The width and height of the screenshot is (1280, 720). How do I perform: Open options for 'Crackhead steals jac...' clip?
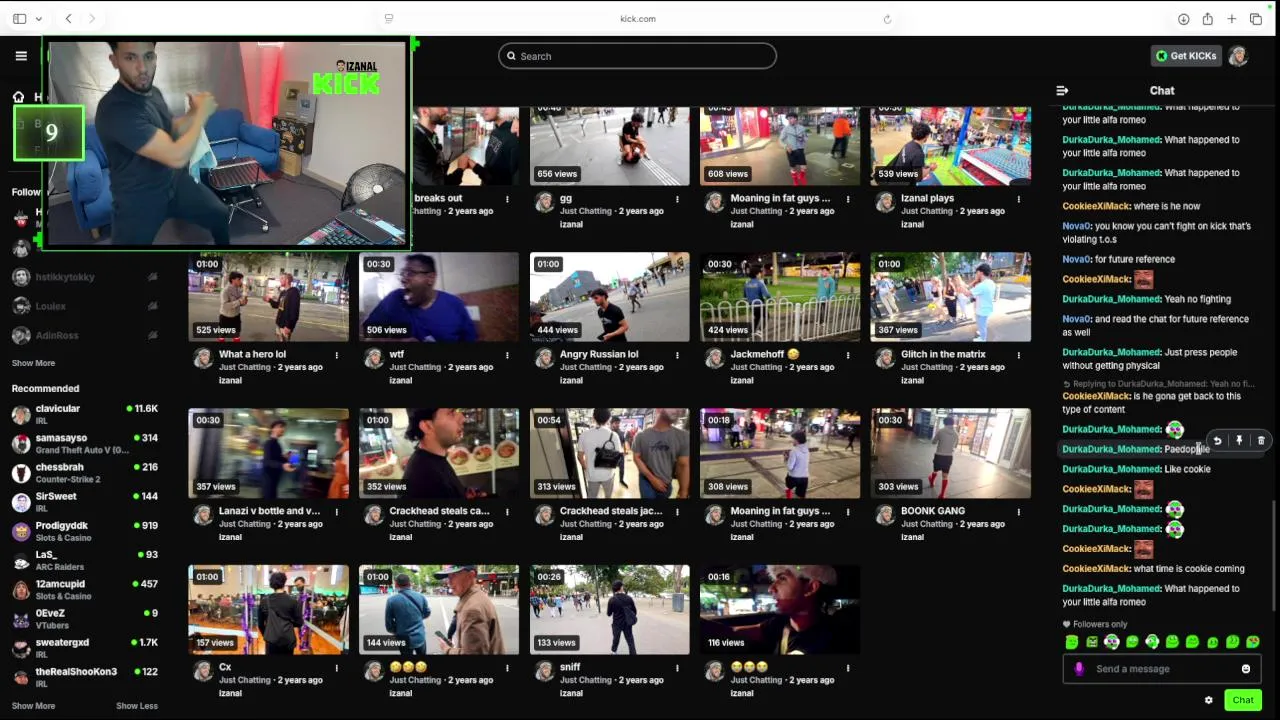(677, 511)
